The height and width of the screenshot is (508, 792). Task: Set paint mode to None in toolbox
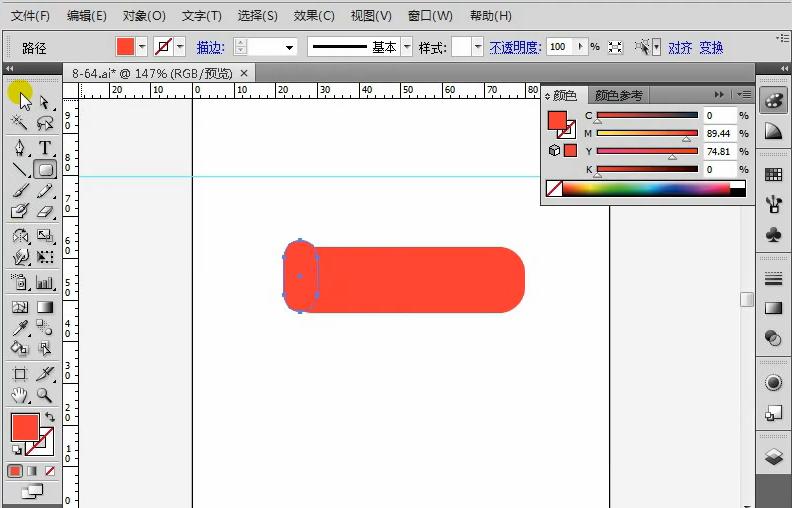[50, 470]
